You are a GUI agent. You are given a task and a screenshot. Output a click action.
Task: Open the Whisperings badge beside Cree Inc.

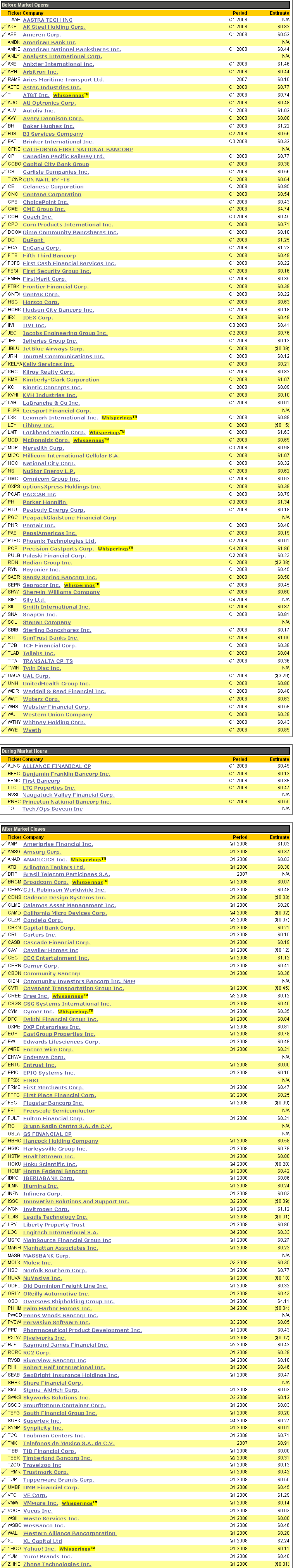[x=70, y=997]
